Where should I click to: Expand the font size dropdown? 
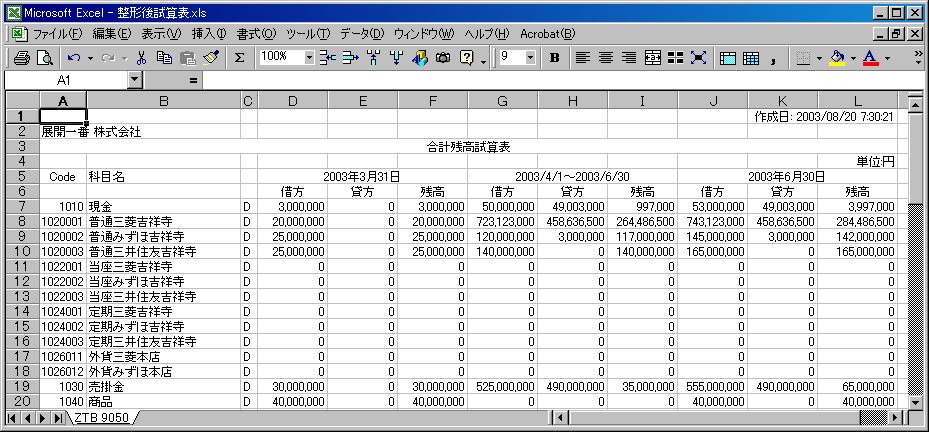(x=531, y=57)
